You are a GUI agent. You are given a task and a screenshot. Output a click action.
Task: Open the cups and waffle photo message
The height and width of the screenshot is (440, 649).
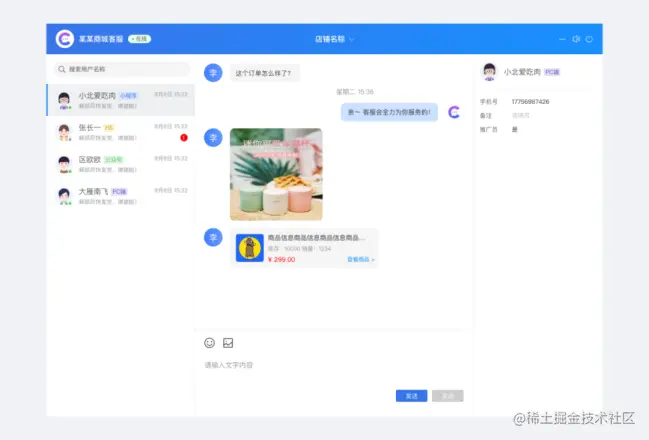pyautogui.click(x=276, y=174)
